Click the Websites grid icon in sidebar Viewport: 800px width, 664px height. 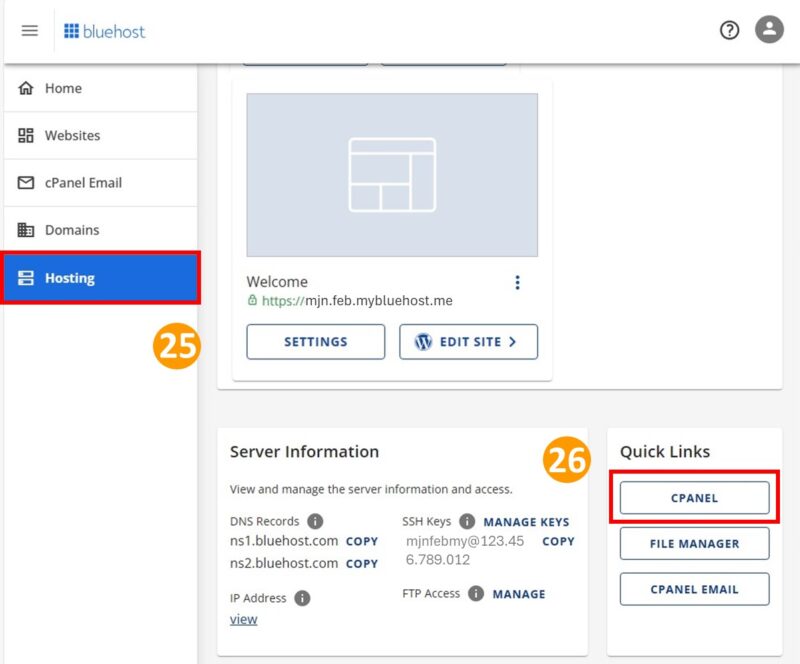point(26,135)
